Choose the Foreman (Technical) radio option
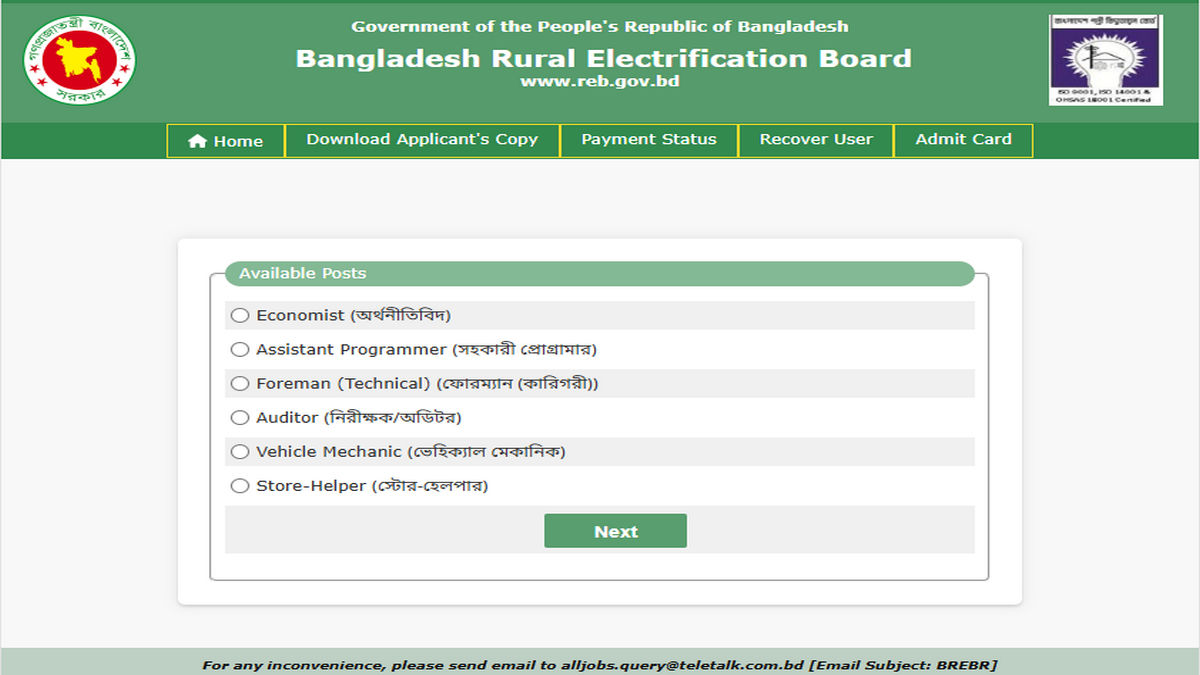The width and height of the screenshot is (1200, 675). coord(239,383)
